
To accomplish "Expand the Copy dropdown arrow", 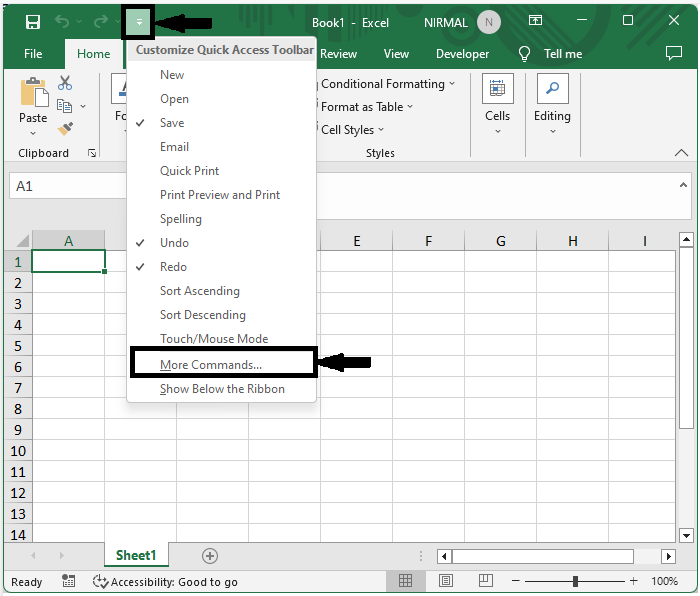I will 83,106.
